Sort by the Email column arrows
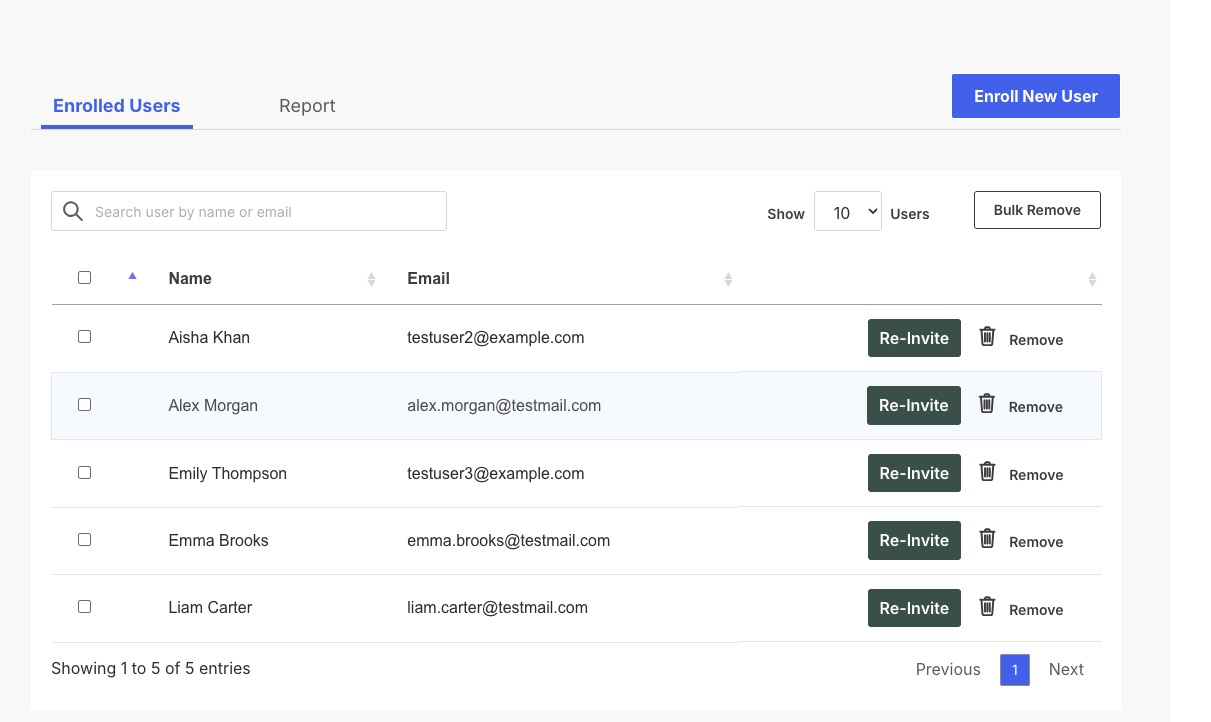The width and height of the screenshot is (1211, 722). pyautogui.click(x=728, y=280)
